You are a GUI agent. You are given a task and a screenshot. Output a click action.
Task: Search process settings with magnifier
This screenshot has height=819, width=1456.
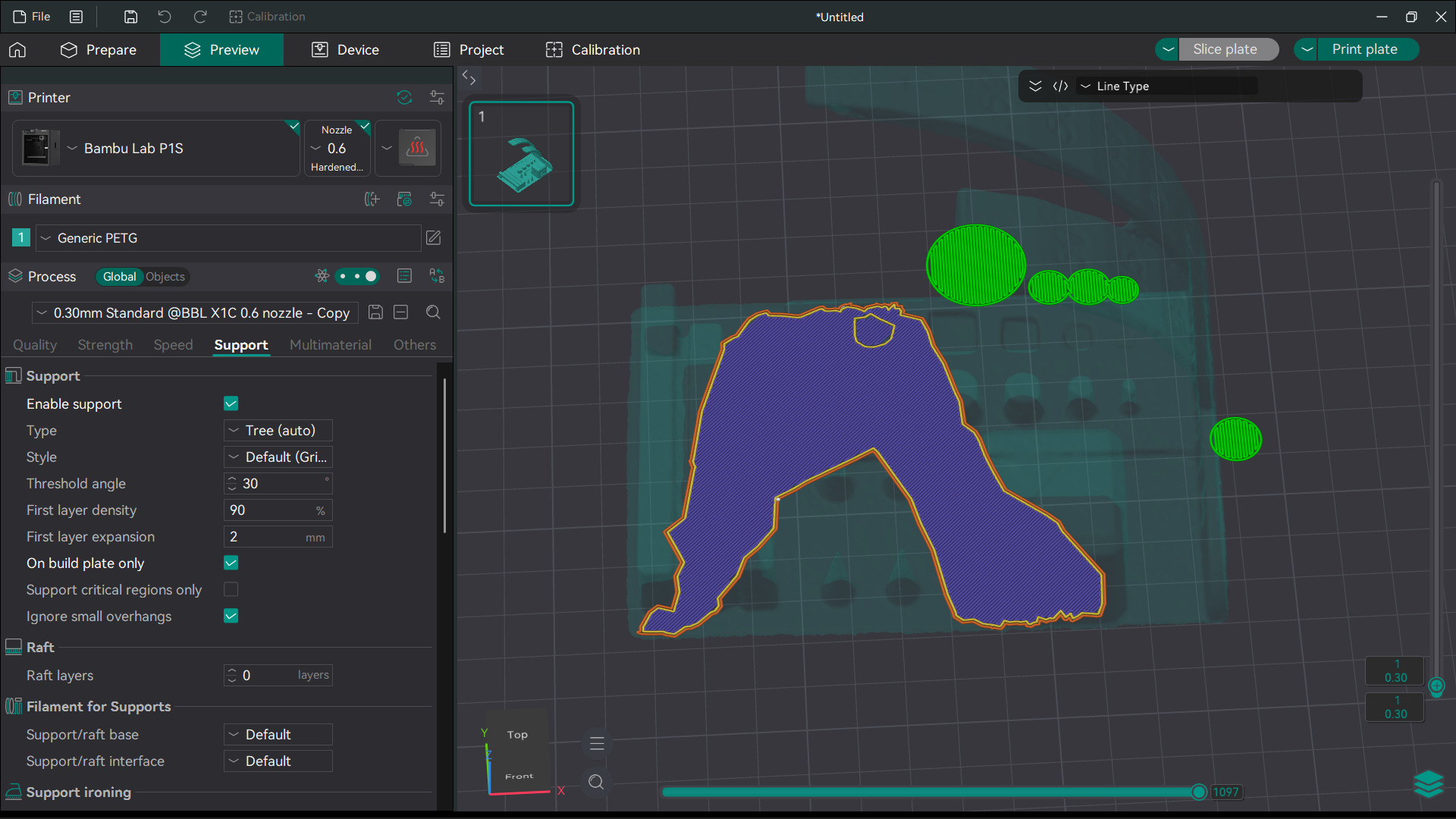tap(433, 312)
